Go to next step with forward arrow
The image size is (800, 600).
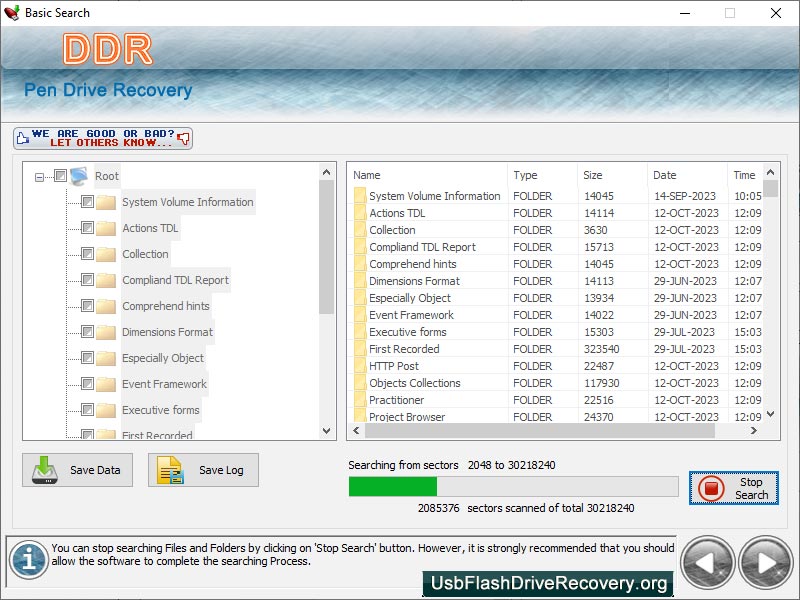click(x=766, y=563)
